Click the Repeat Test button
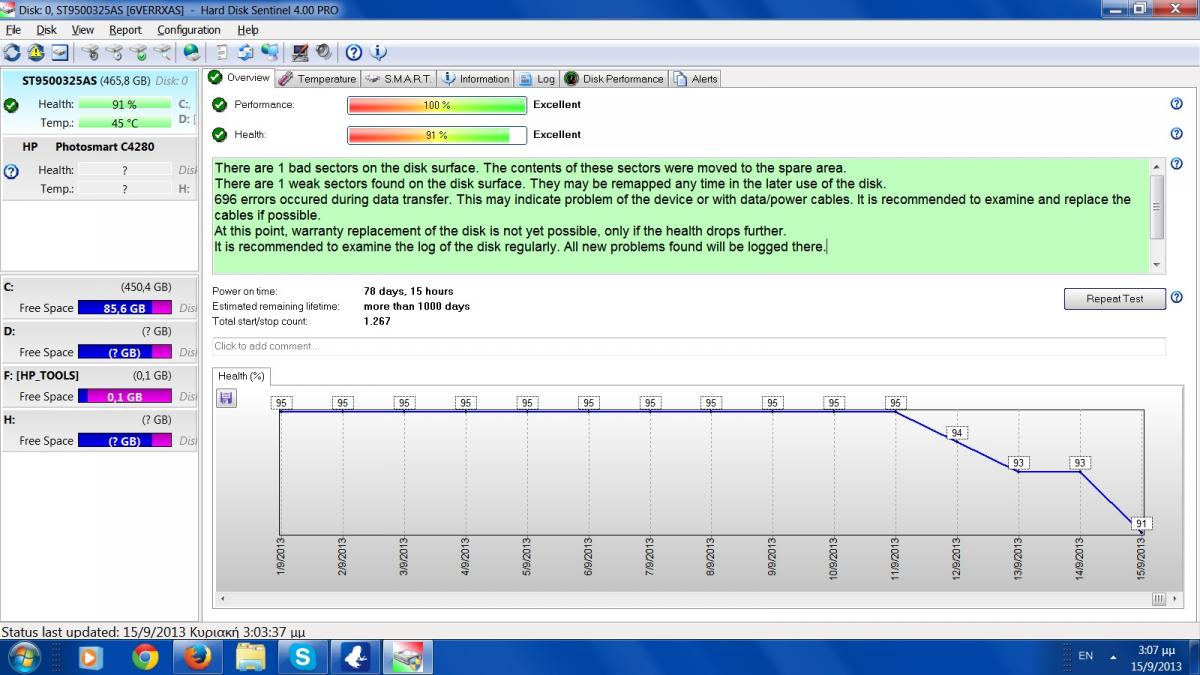The height and width of the screenshot is (675, 1200). point(1114,298)
